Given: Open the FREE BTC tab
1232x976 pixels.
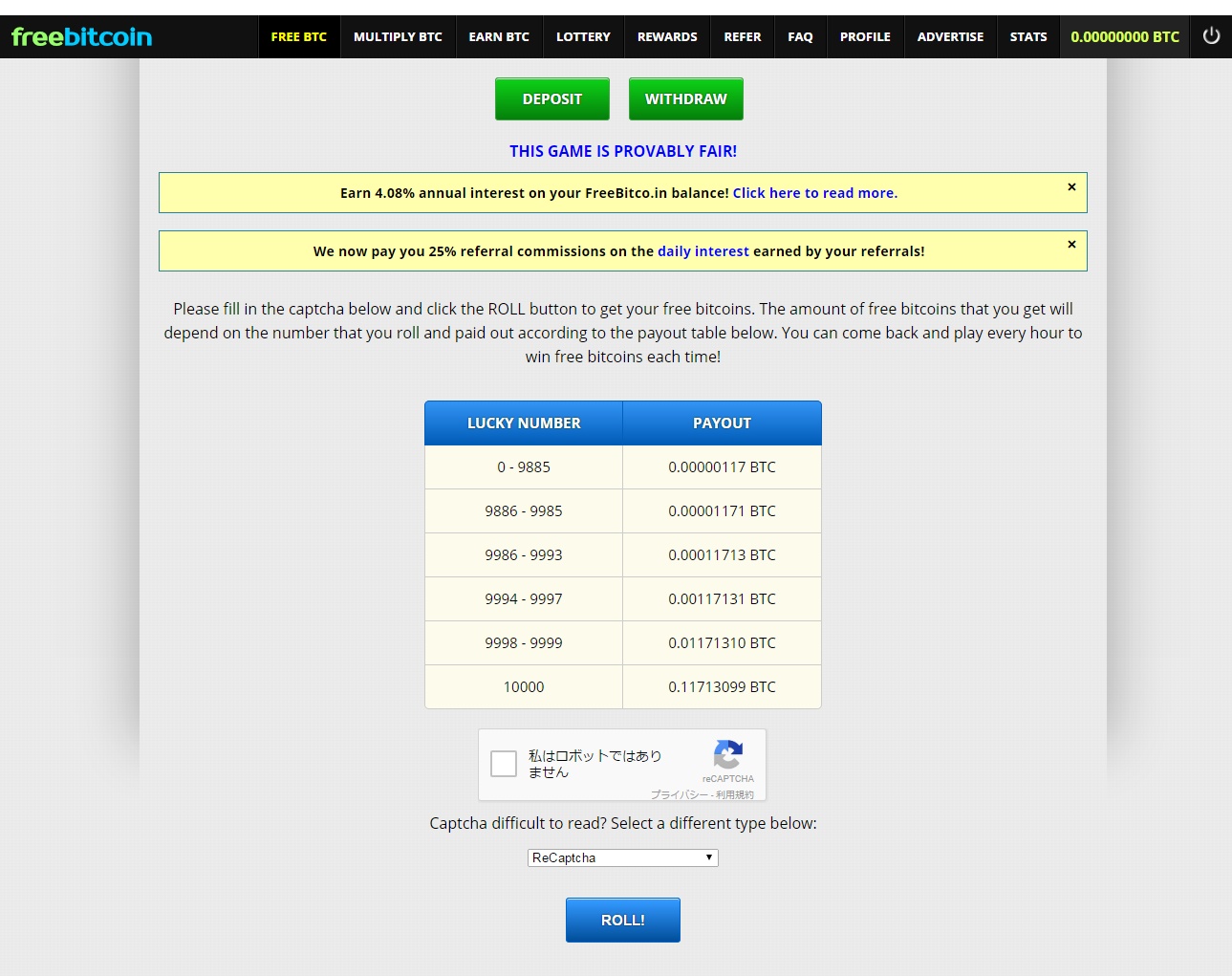Looking at the screenshot, I should coord(299,37).
